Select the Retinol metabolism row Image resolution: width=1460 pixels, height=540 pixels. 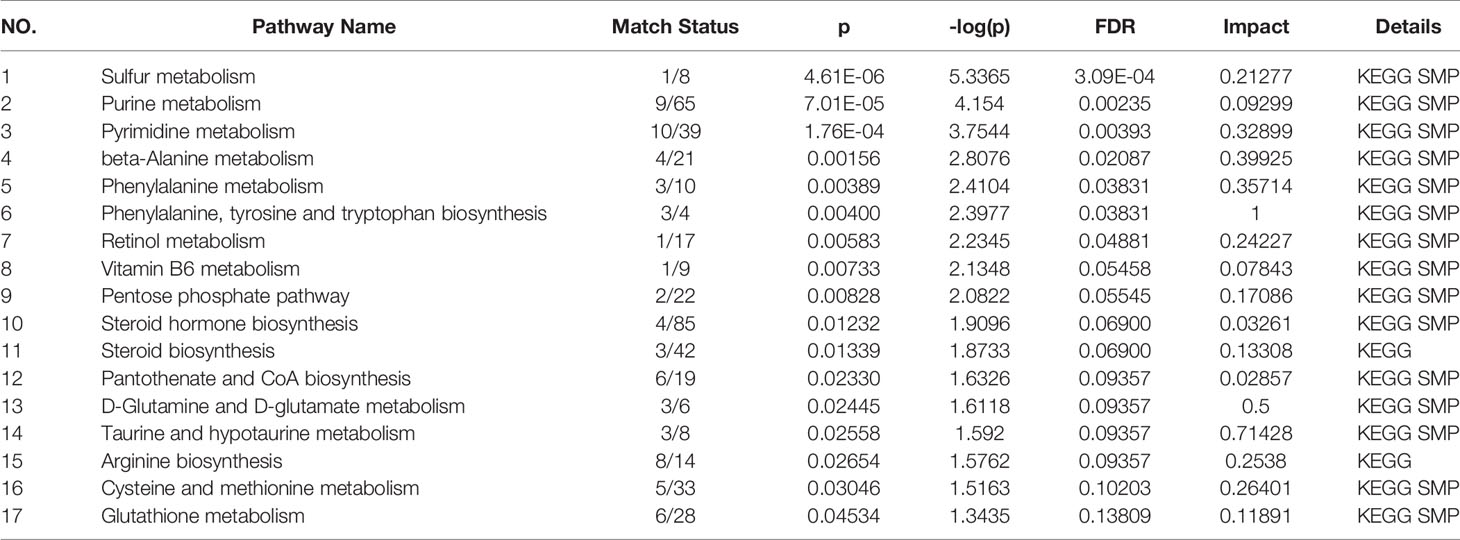(730, 241)
